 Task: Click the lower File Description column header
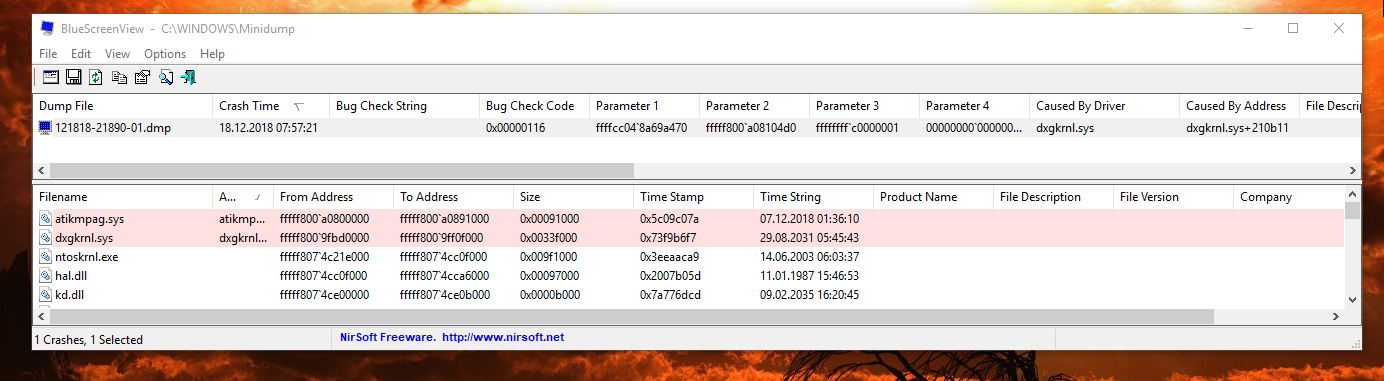tap(1054, 197)
